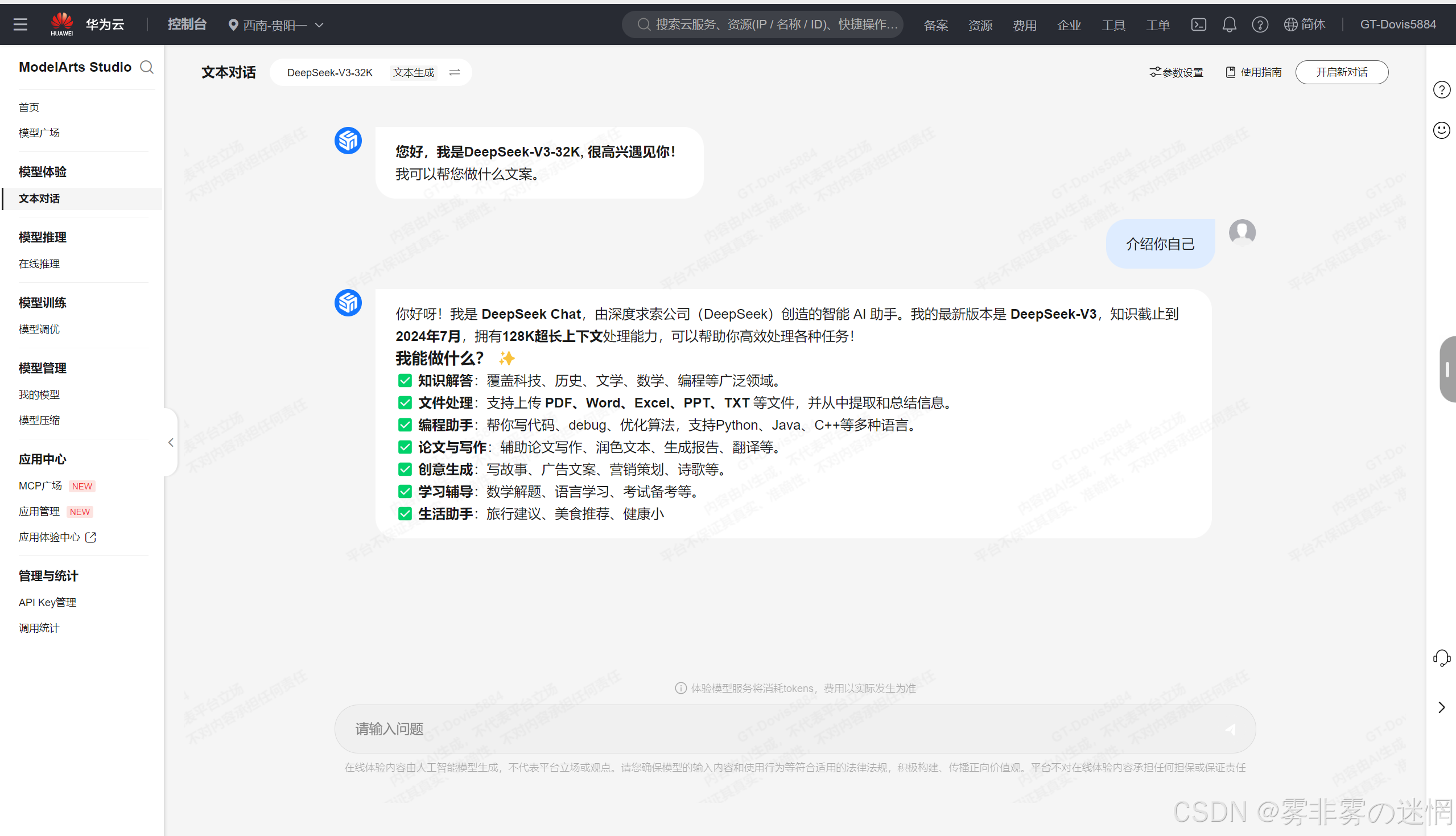
Task: Open MCP广场 in sidebar
Action: click(40, 486)
